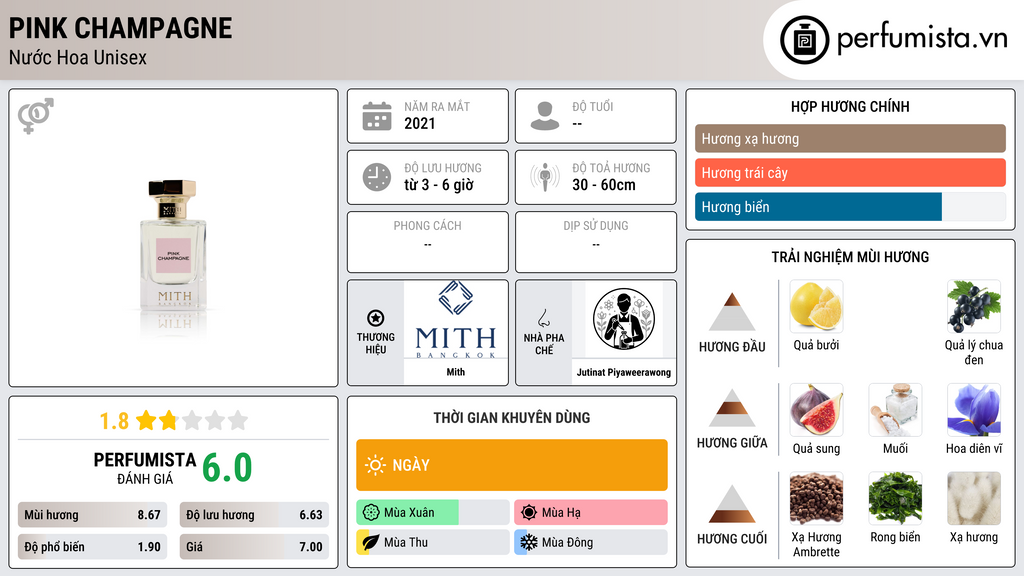Click the sillage icon beside Độ toả hương

coord(545,177)
